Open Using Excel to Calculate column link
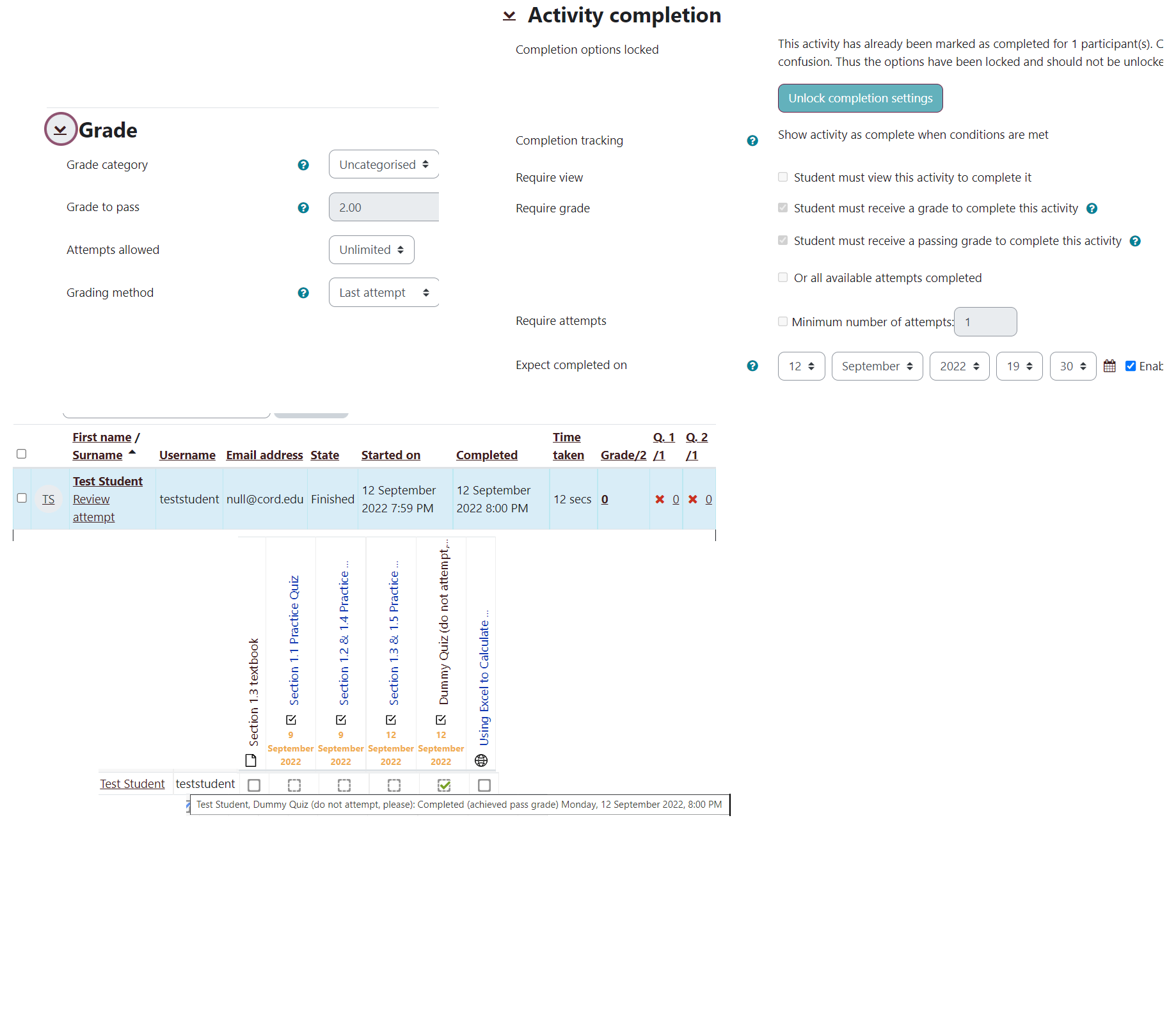Screen dimensions: 1176x1031 coord(484,678)
